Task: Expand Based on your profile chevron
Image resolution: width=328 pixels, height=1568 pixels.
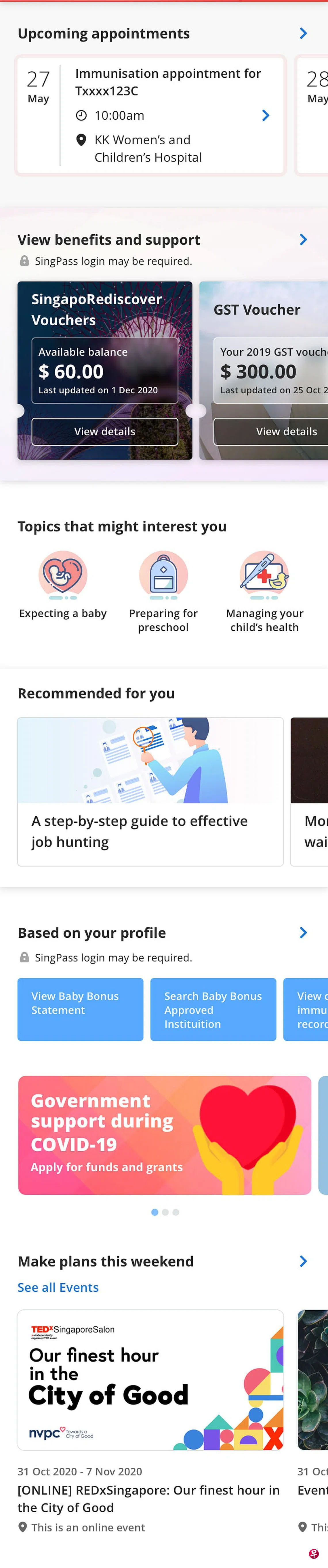Action: 303,933
